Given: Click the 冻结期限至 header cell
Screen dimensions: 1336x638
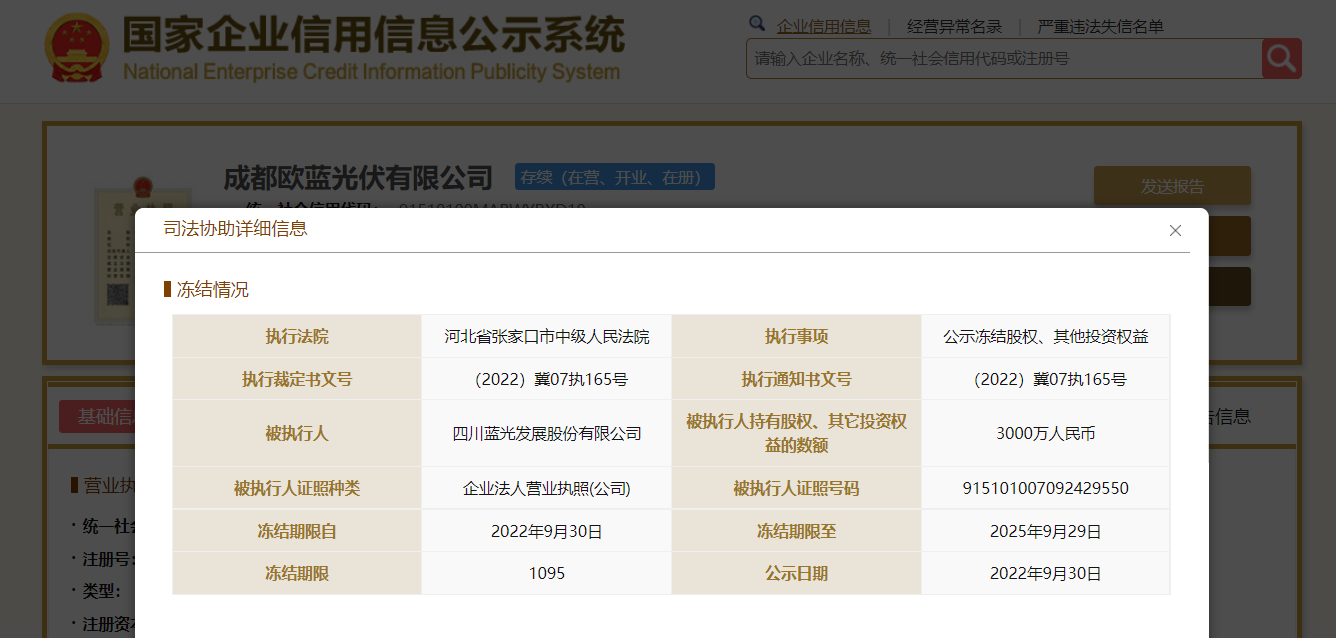Looking at the screenshot, I should coord(797,531).
